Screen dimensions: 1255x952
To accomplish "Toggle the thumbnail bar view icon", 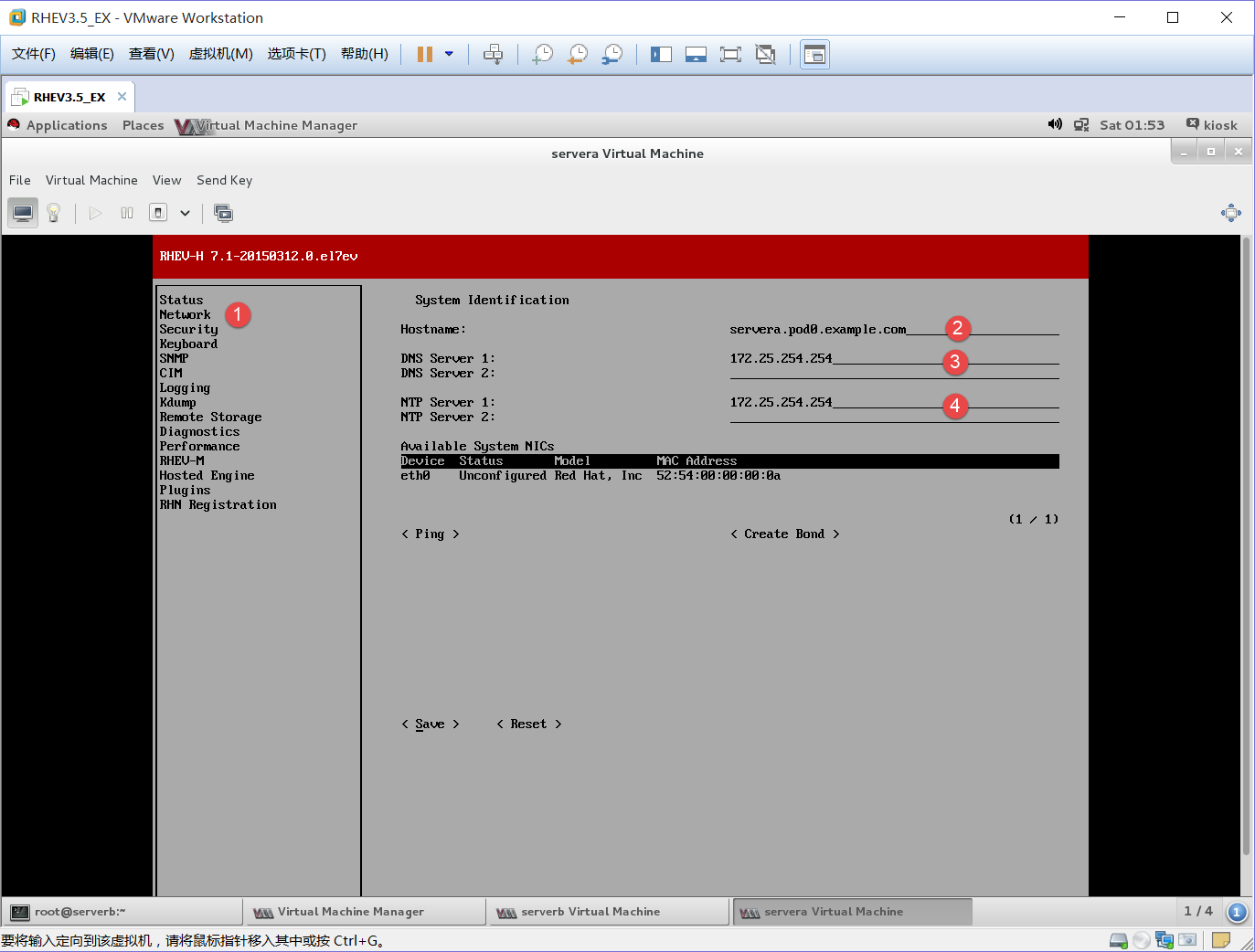I will tap(696, 54).
